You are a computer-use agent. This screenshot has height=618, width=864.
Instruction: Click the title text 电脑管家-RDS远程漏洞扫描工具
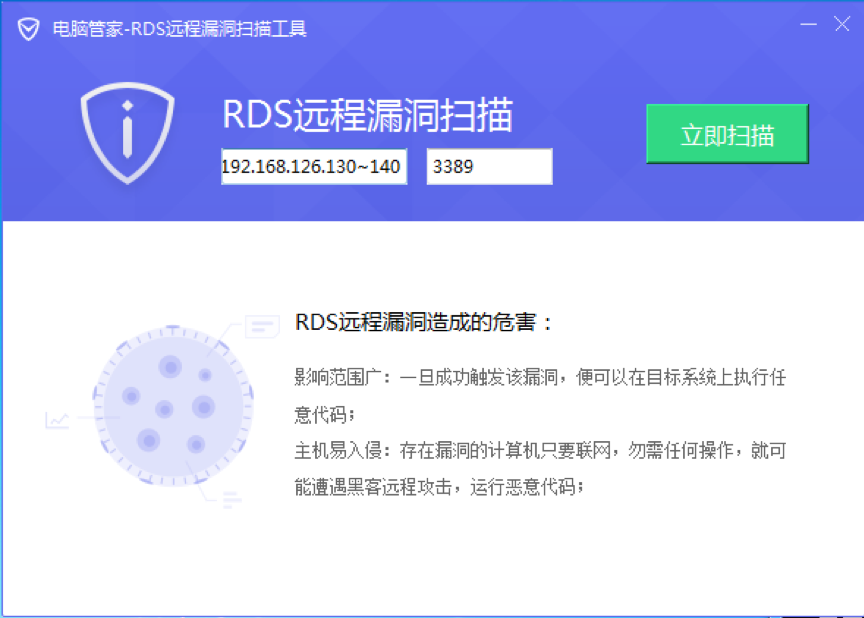[180, 29]
